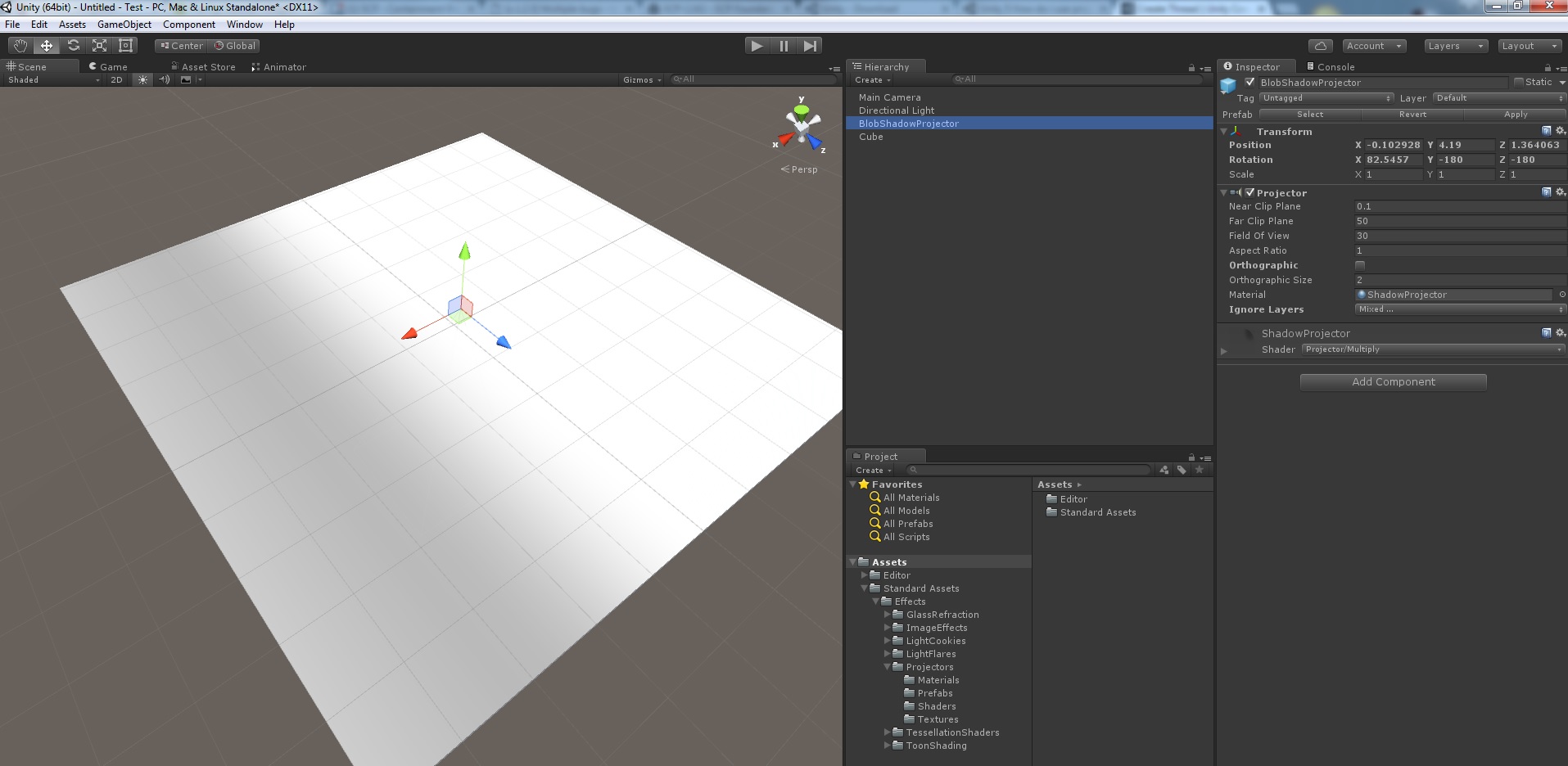Search by type icon in Project
The width and height of the screenshot is (1568, 766).
pyautogui.click(x=1164, y=470)
